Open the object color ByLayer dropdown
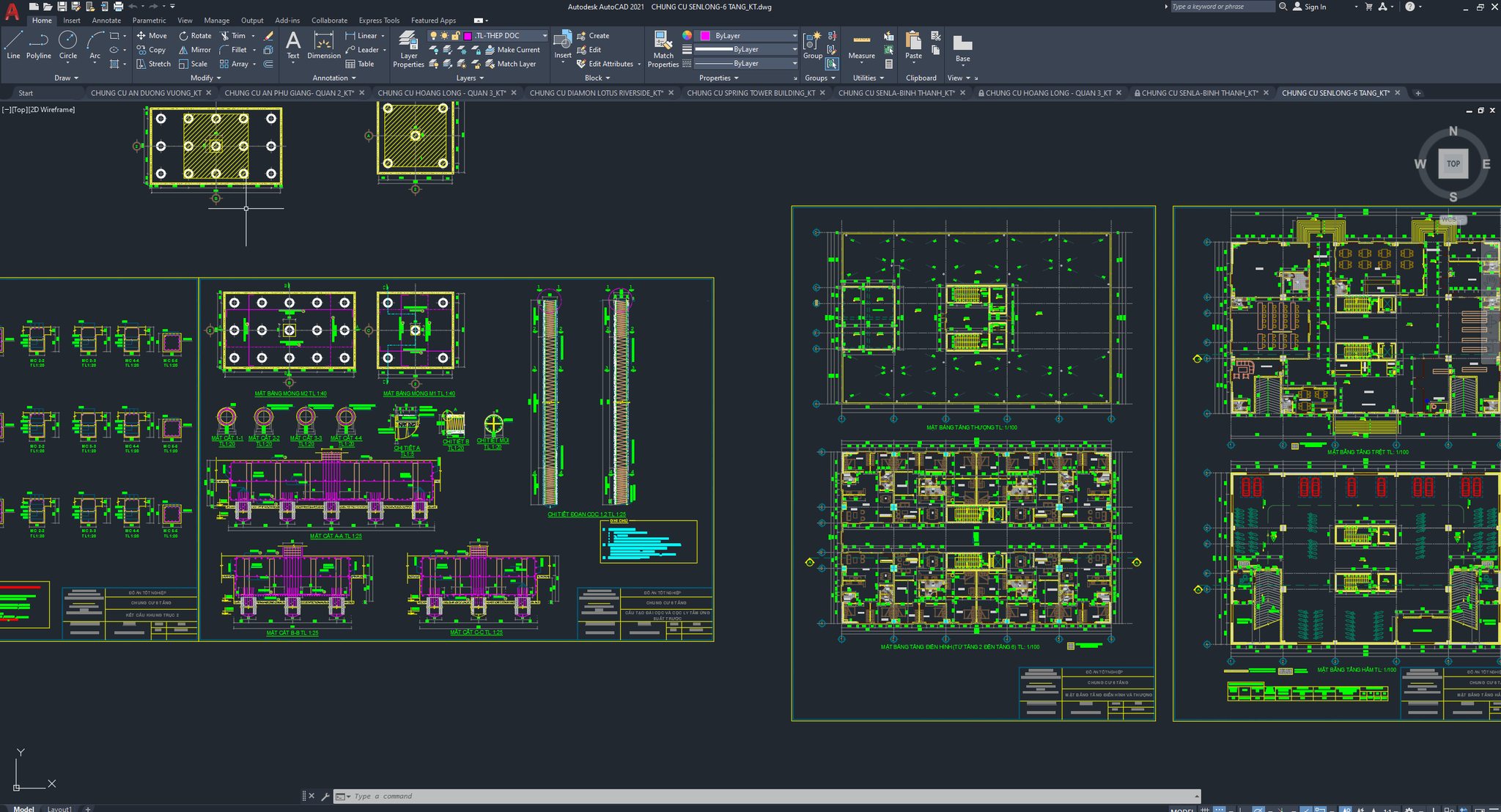Image resolution: width=1501 pixels, height=812 pixels. pyautogui.click(x=794, y=35)
